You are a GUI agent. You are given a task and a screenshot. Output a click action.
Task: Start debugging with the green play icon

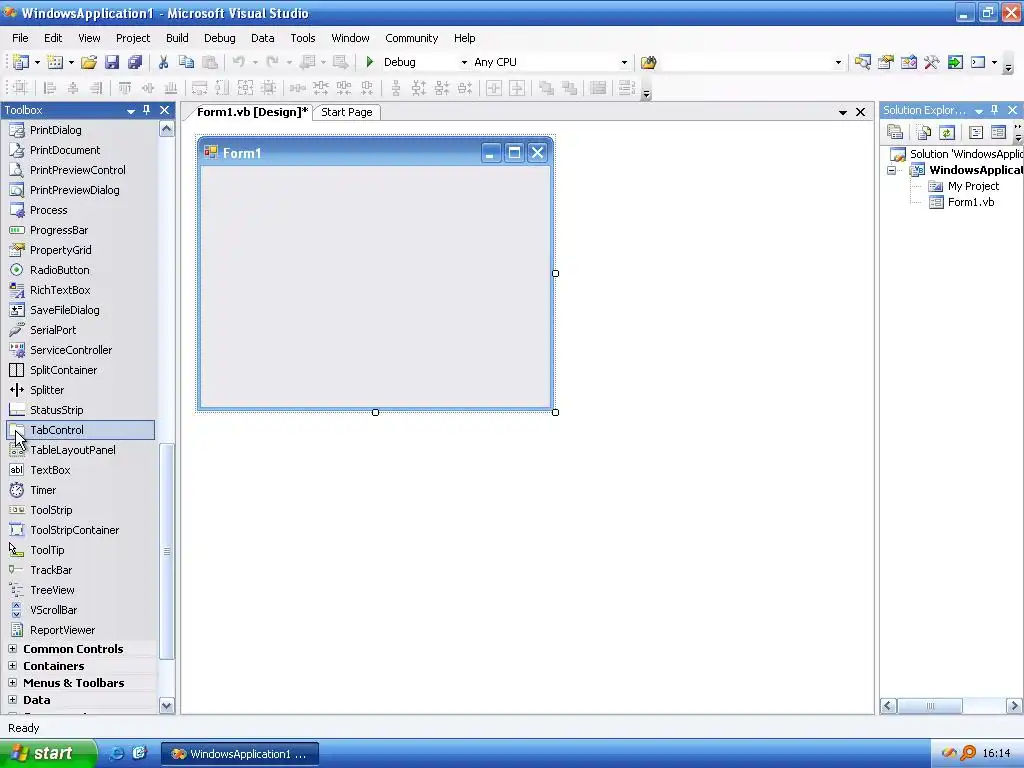click(370, 62)
